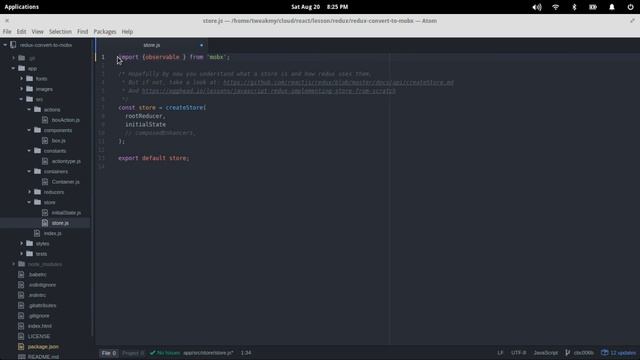The width and height of the screenshot is (640, 360).
Task: Click the node_modules folder icon
Action: [x=22, y=264]
